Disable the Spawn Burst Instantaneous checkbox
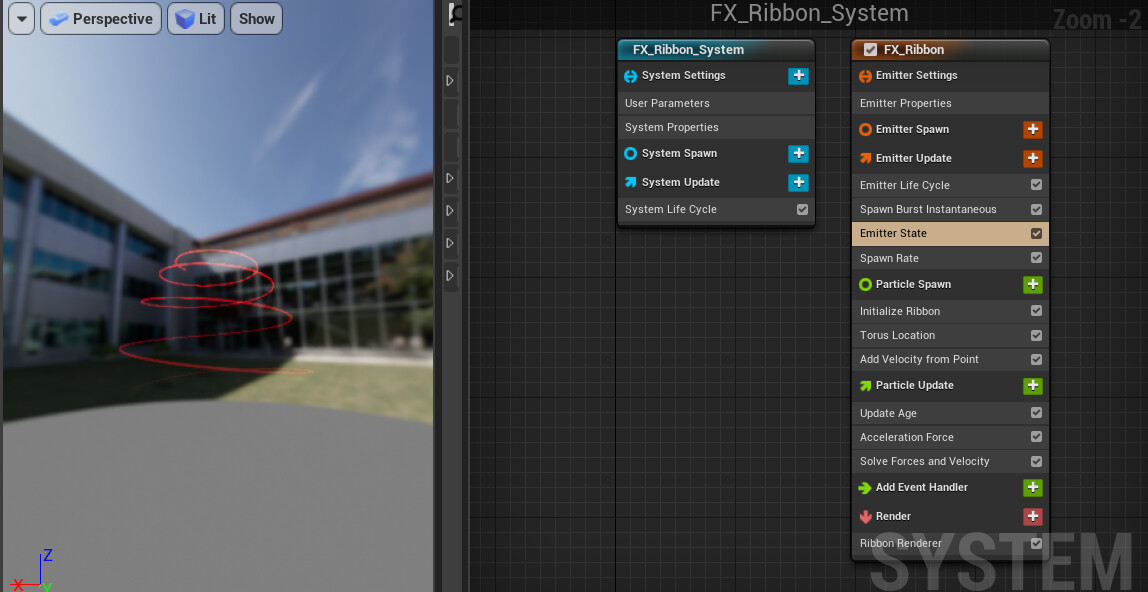The height and width of the screenshot is (592, 1148). tap(1036, 209)
